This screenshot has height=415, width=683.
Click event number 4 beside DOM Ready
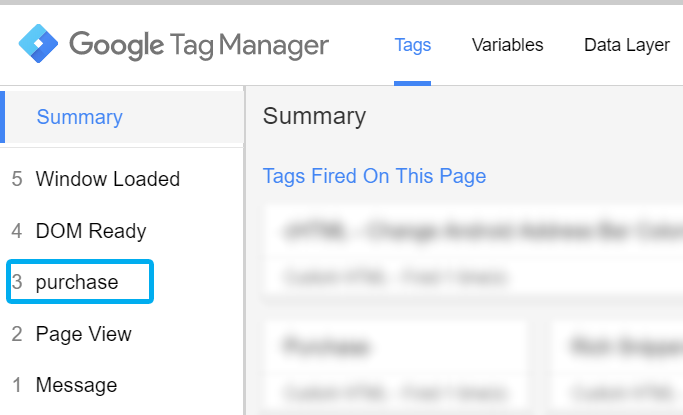(x=16, y=231)
